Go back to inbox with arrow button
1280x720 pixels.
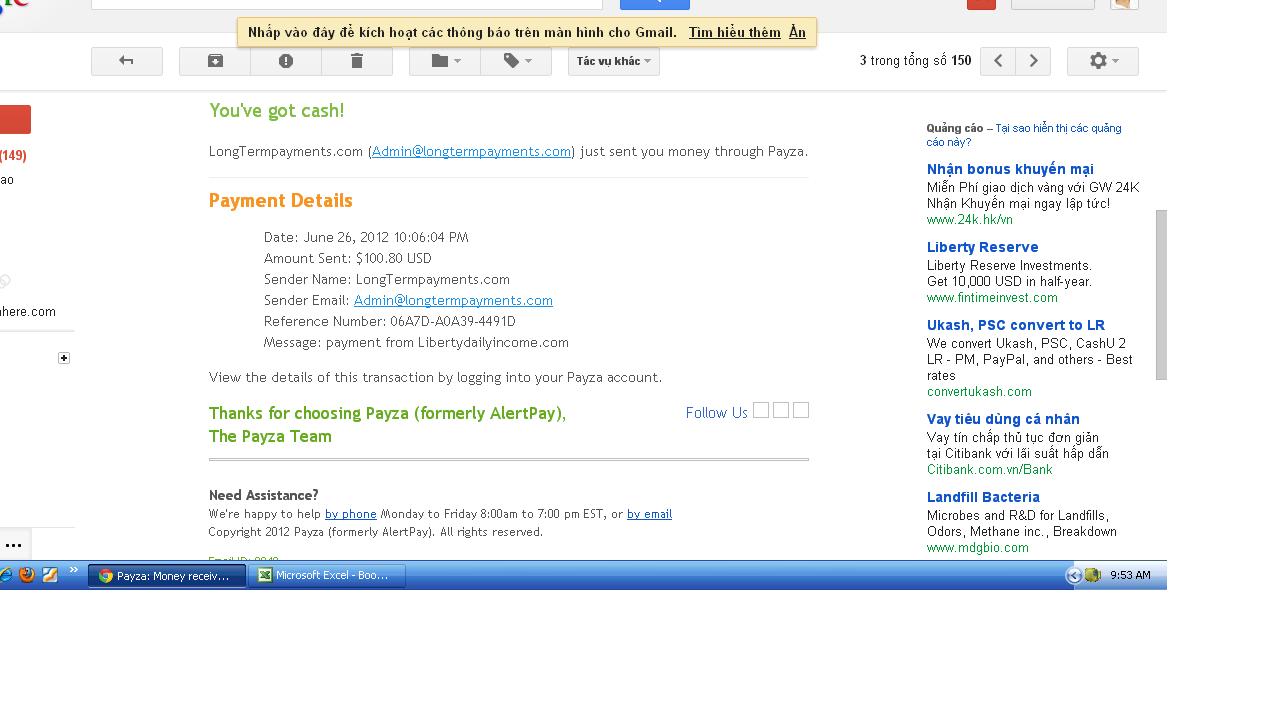[127, 61]
